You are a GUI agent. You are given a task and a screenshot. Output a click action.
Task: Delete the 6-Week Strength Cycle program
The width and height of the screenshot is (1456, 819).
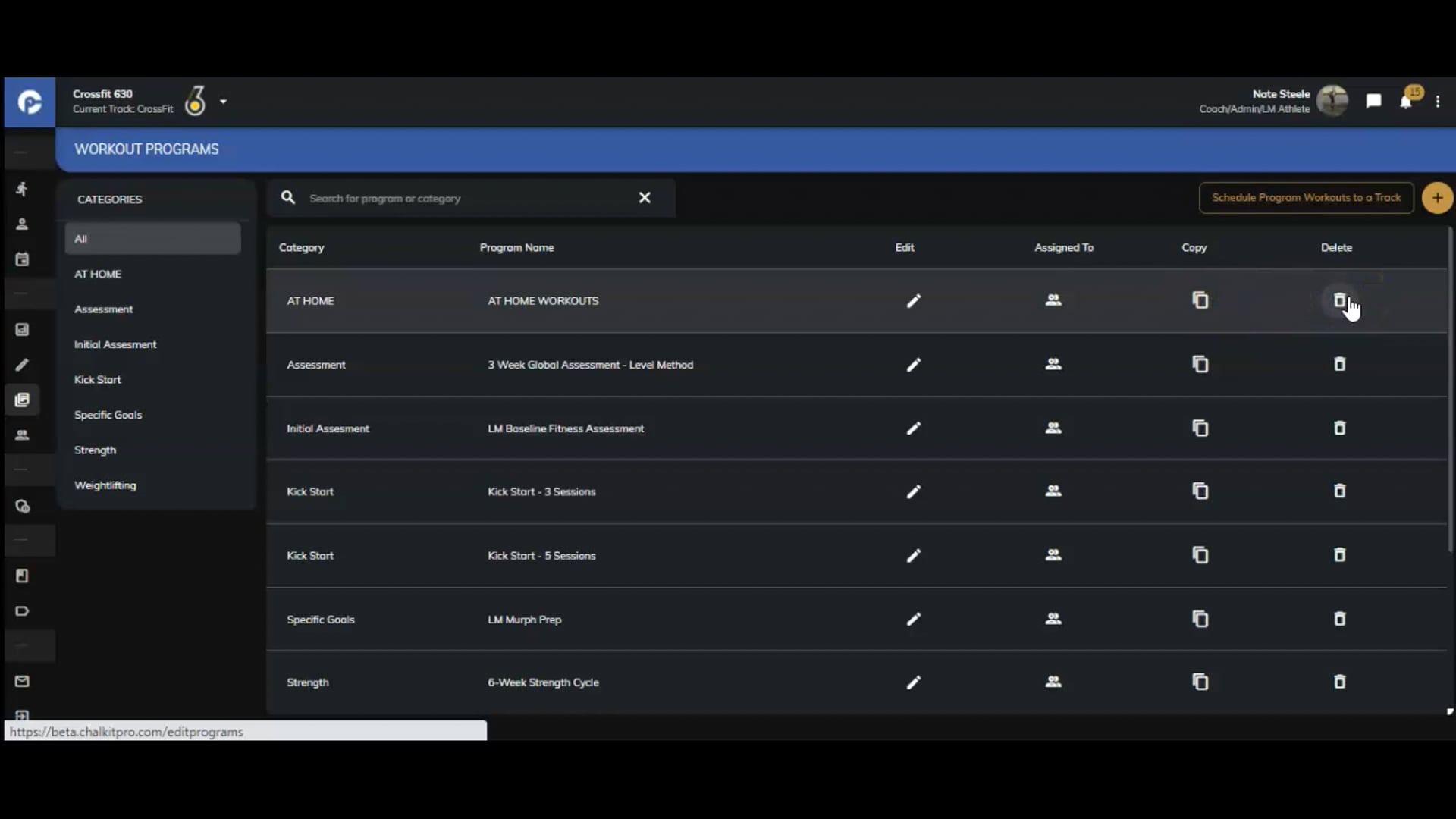1340,682
